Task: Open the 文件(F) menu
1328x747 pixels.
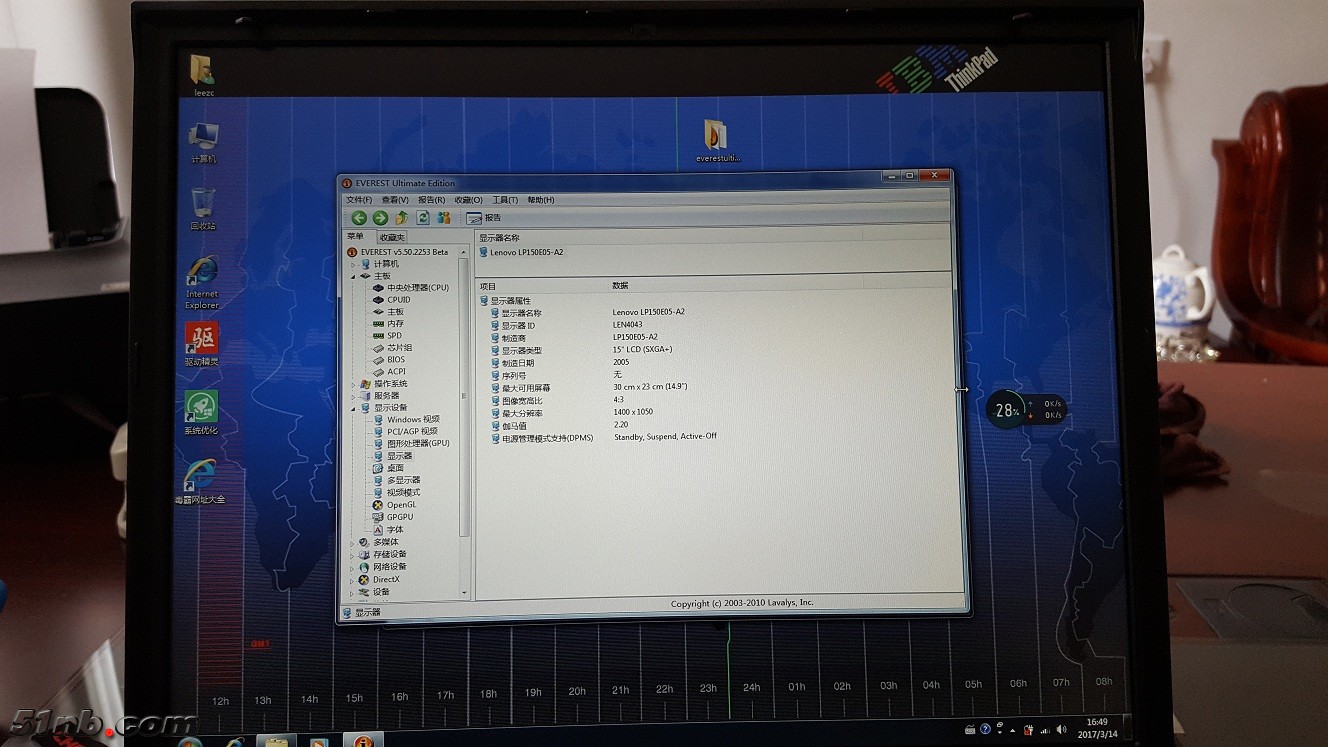Action: click(x=358, y=200)
